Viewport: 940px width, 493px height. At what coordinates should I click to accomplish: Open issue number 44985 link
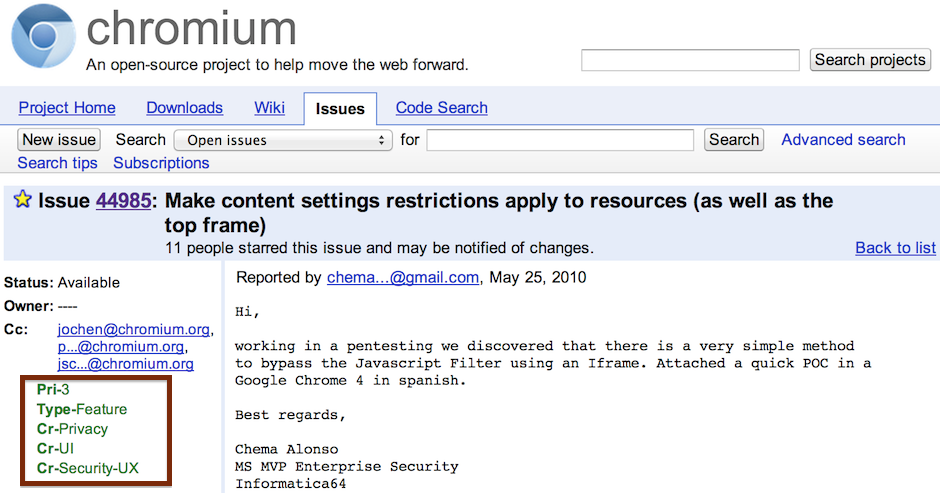point(123,201)
